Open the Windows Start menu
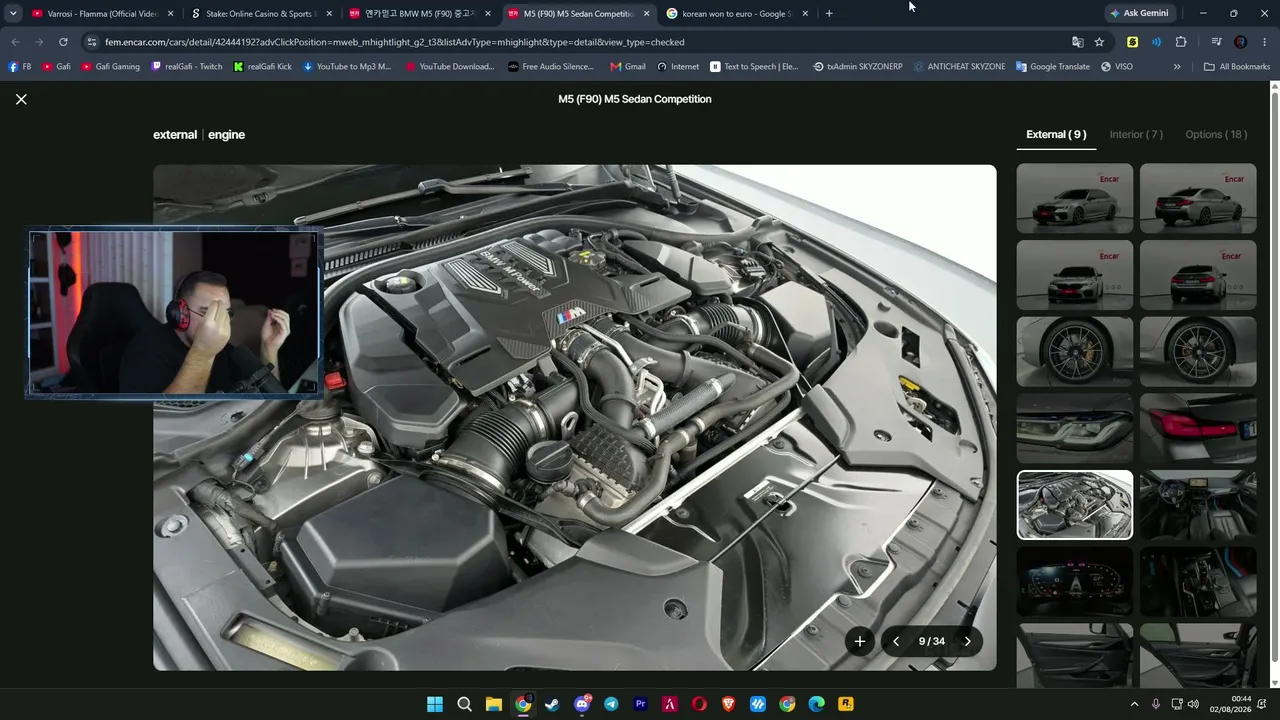Screen dimensions: 1280x720 point(435,704)
